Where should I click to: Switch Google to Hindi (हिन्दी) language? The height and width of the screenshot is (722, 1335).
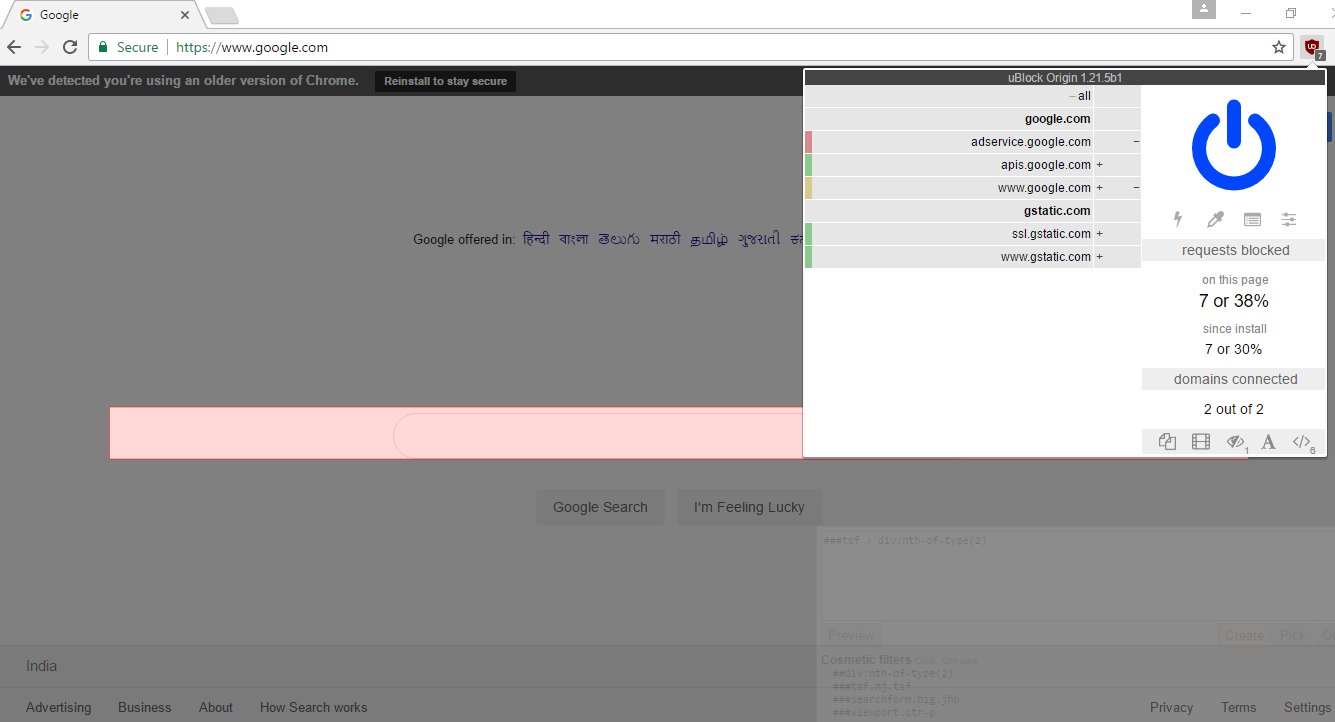click(536, 239)
